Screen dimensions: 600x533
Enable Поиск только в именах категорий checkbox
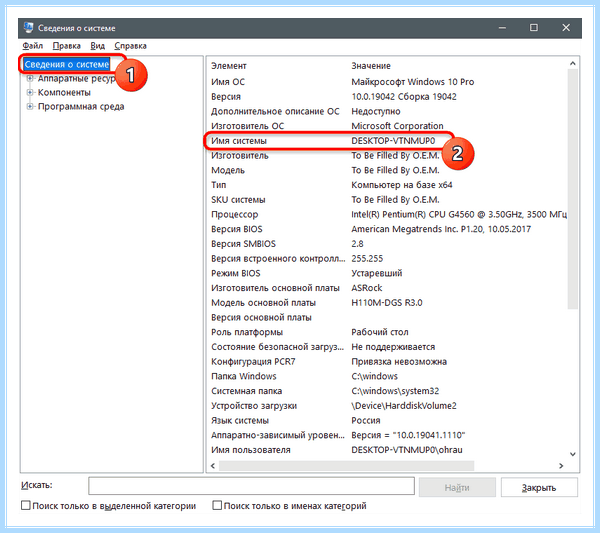tap(217, 505)
